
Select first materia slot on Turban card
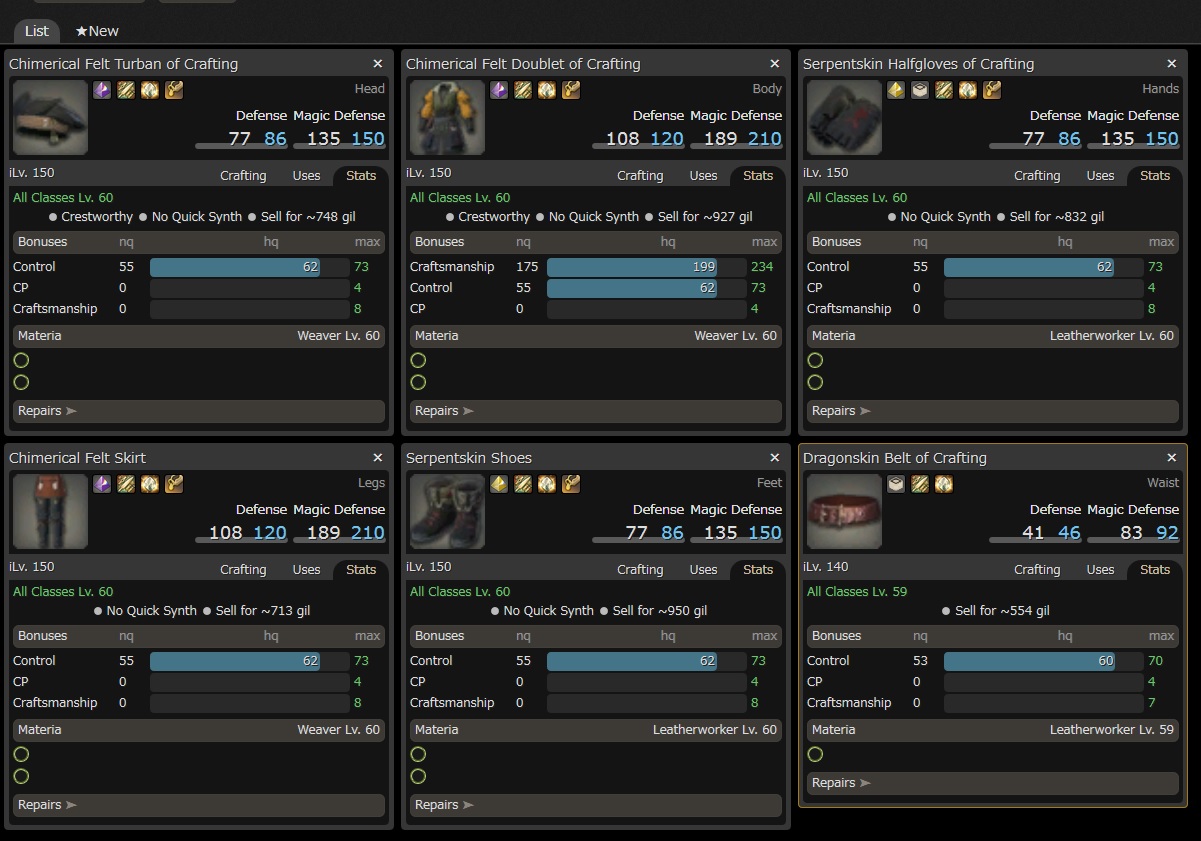(x=21, y=360)
